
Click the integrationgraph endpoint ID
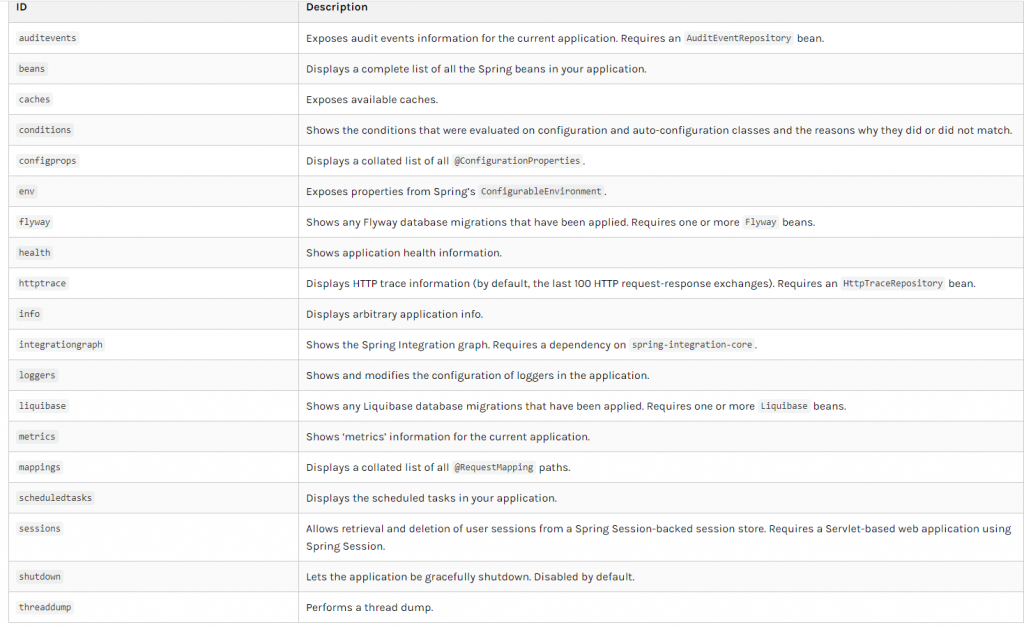(60, 345)
